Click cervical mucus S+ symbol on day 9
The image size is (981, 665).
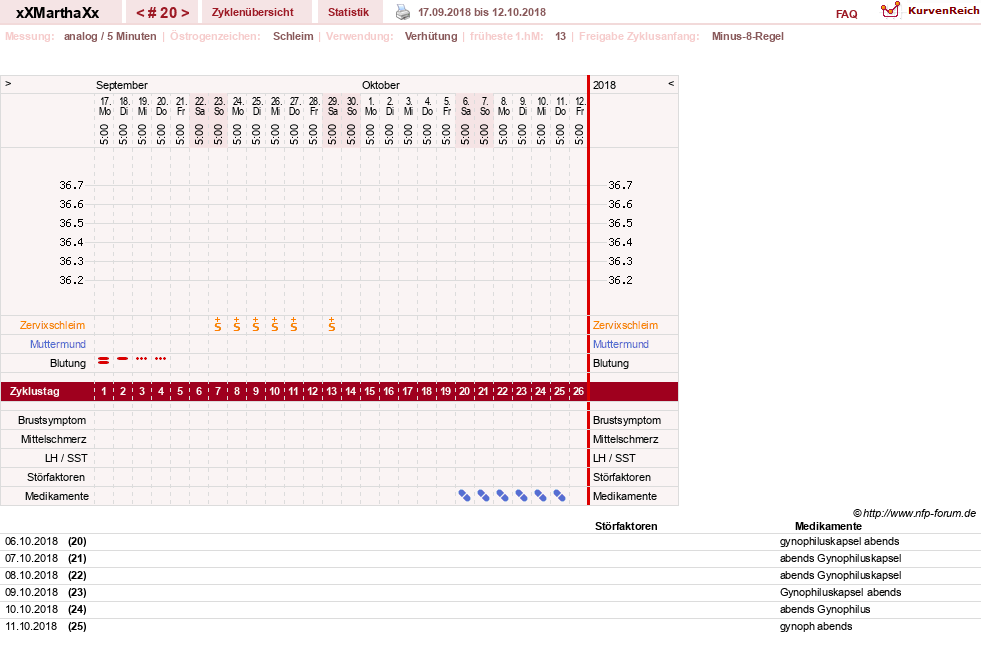(x=256, y=324)
